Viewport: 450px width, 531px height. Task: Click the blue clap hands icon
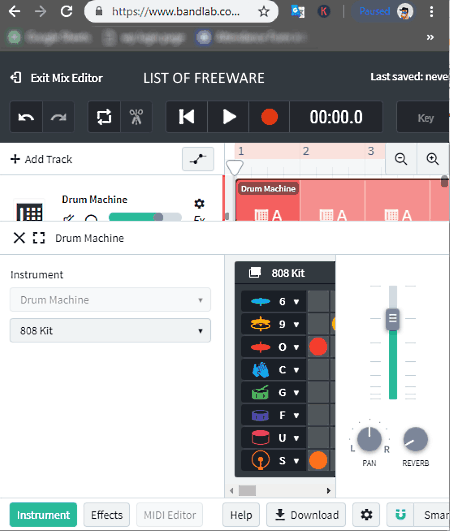pos(260,369)
